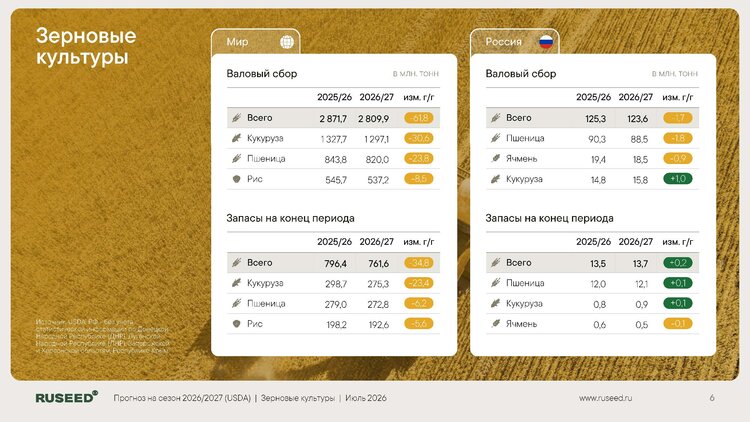Click the rice icon in world harvest table
This screenshot has height=422, width=750.
pyautogui.click(x=236, y=179)
